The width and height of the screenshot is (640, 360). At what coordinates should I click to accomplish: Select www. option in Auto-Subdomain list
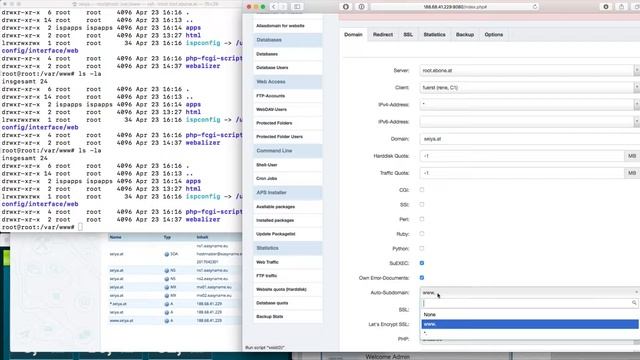pos(529,324)
